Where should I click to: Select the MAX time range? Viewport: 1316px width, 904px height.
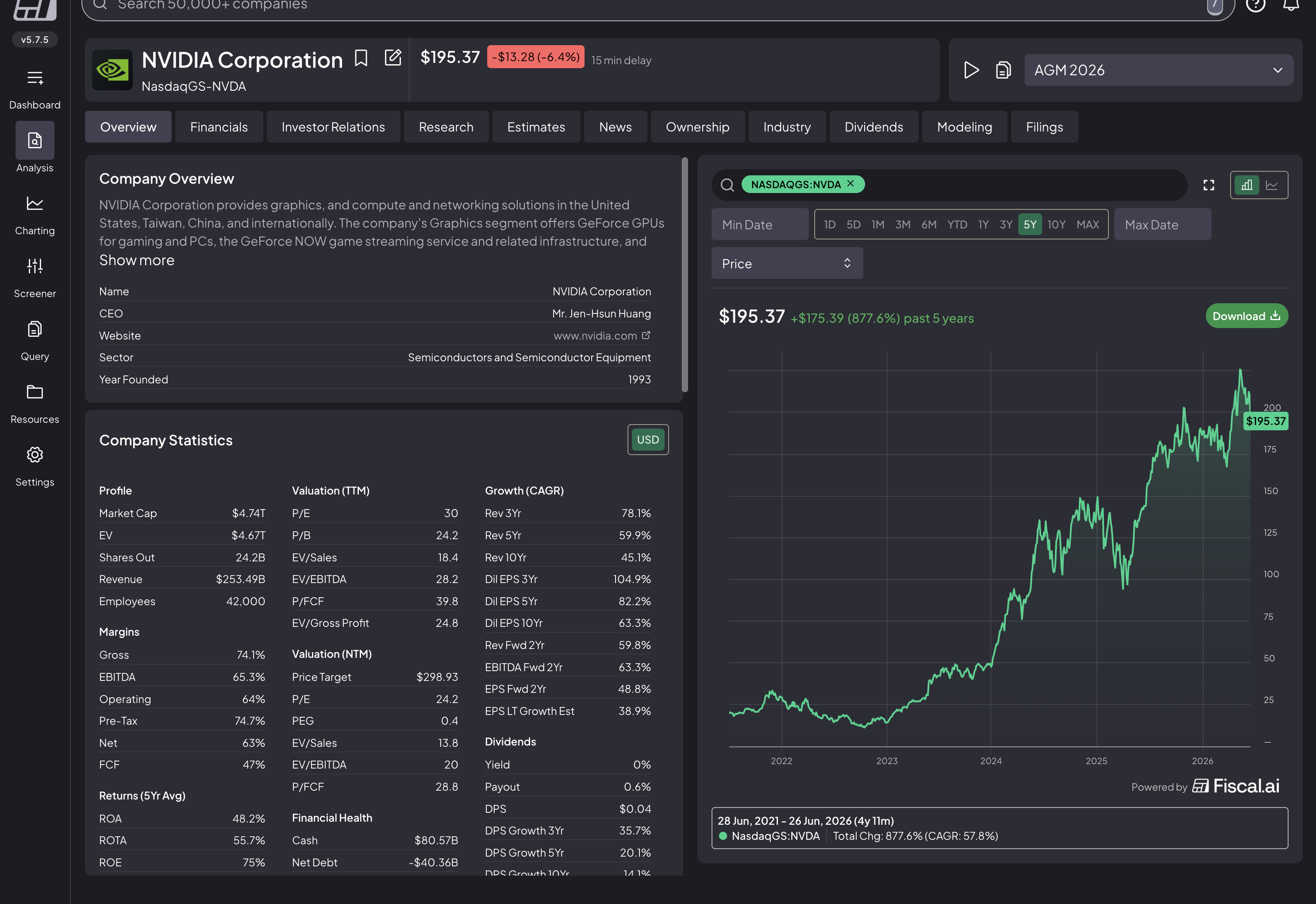(1088, 224)
